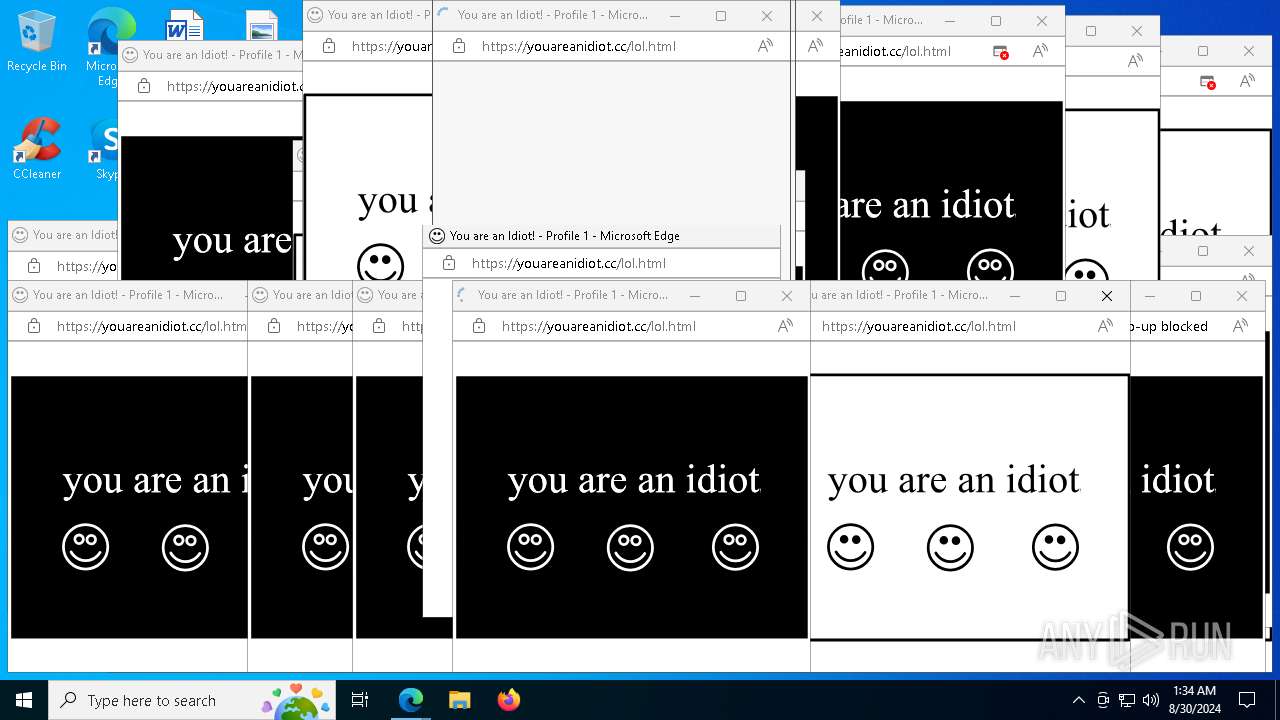
Task: Click the bottom-left Edge window's title bar text
Action: point(128,295)
